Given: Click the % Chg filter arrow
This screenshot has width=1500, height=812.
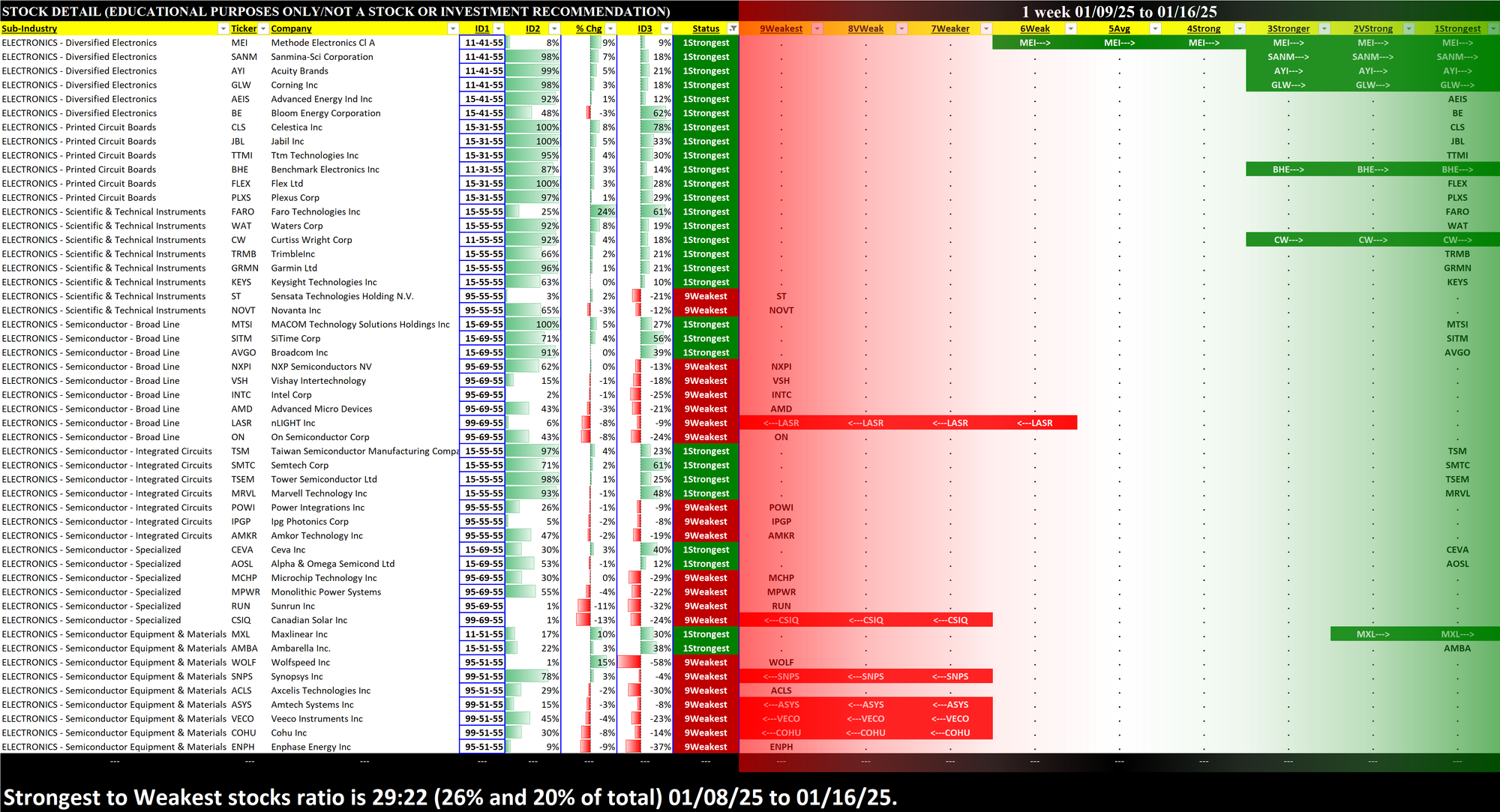Looking at the screenshot, I should 610,28.
